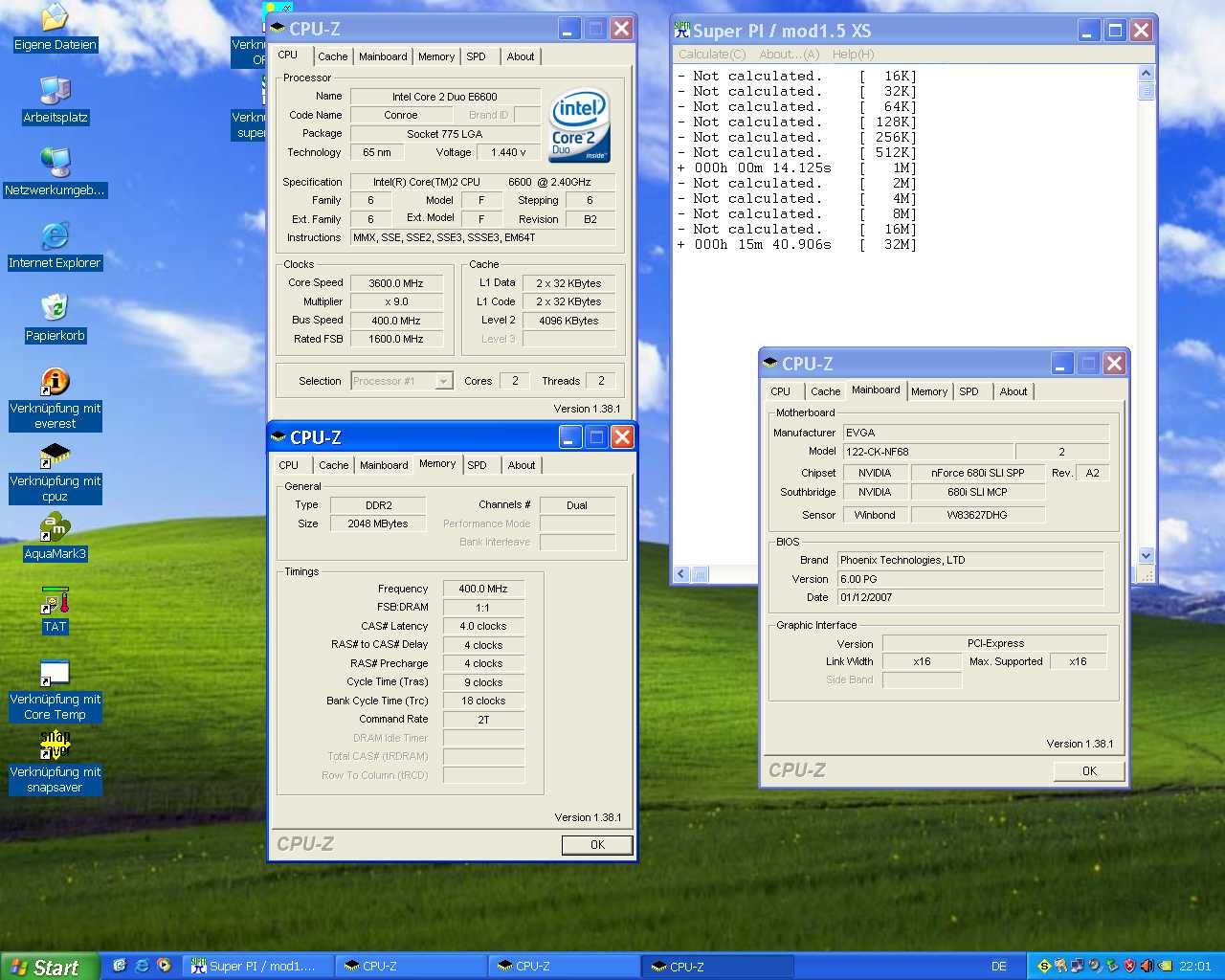Switch to the SPD tab in the Memory window
The image size is (1225, 980).
(477, 465)
